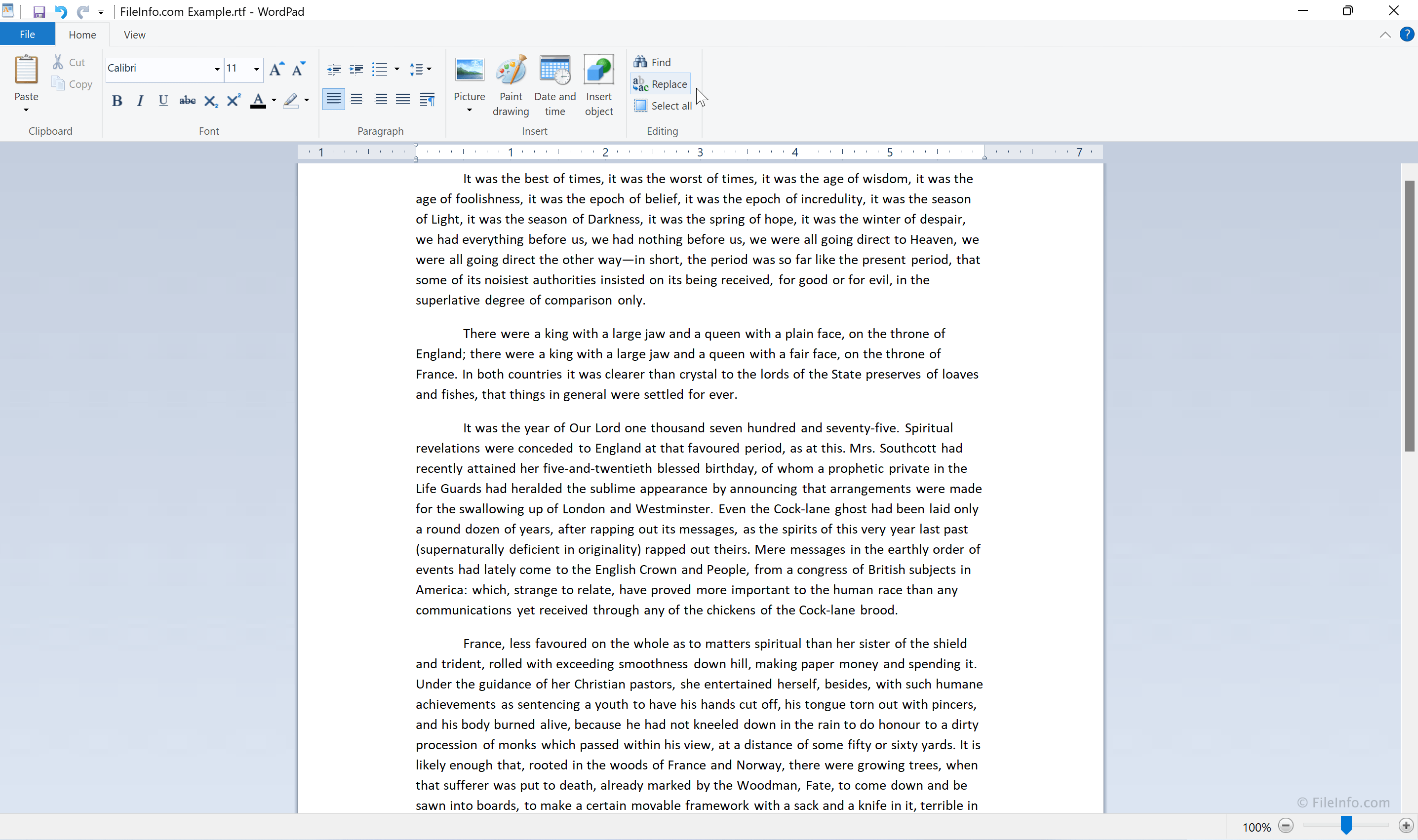The height and width of the screenshot is (840, 1418).
Task: Click the Select all button
Action: coord(663,106)
